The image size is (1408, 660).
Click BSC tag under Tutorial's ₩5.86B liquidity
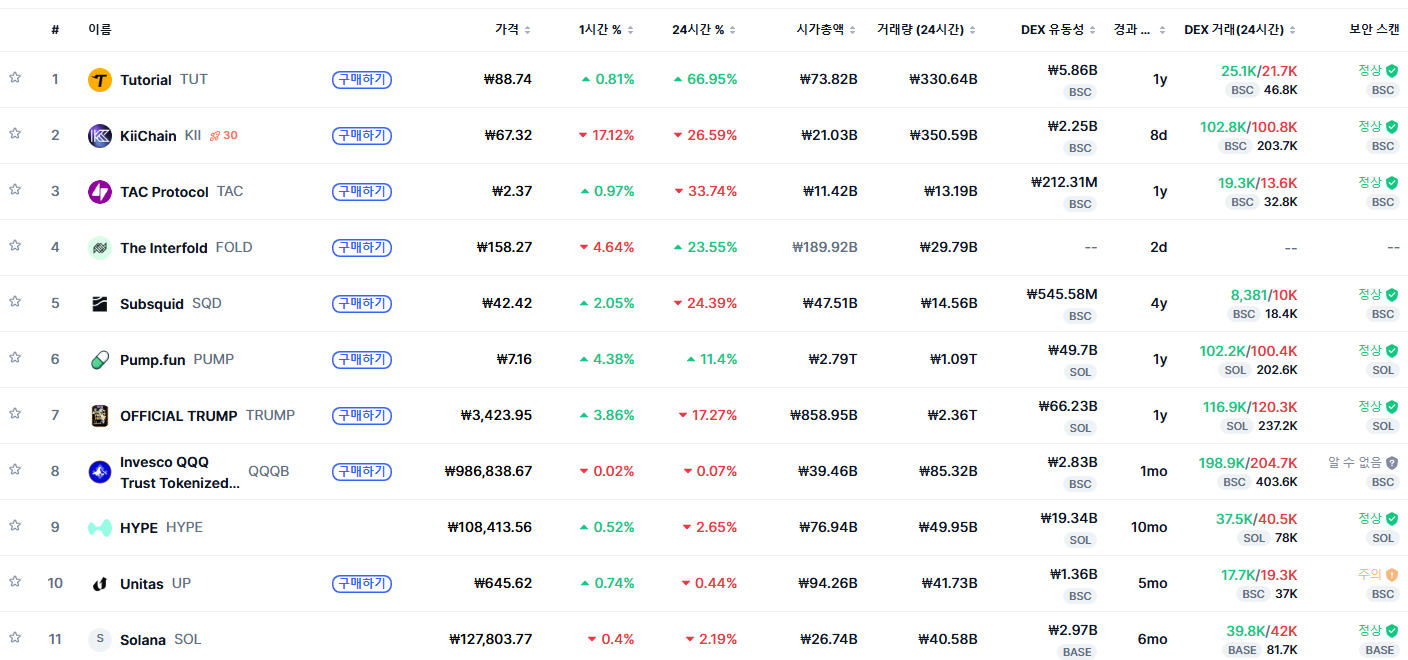coord(1080,92)
